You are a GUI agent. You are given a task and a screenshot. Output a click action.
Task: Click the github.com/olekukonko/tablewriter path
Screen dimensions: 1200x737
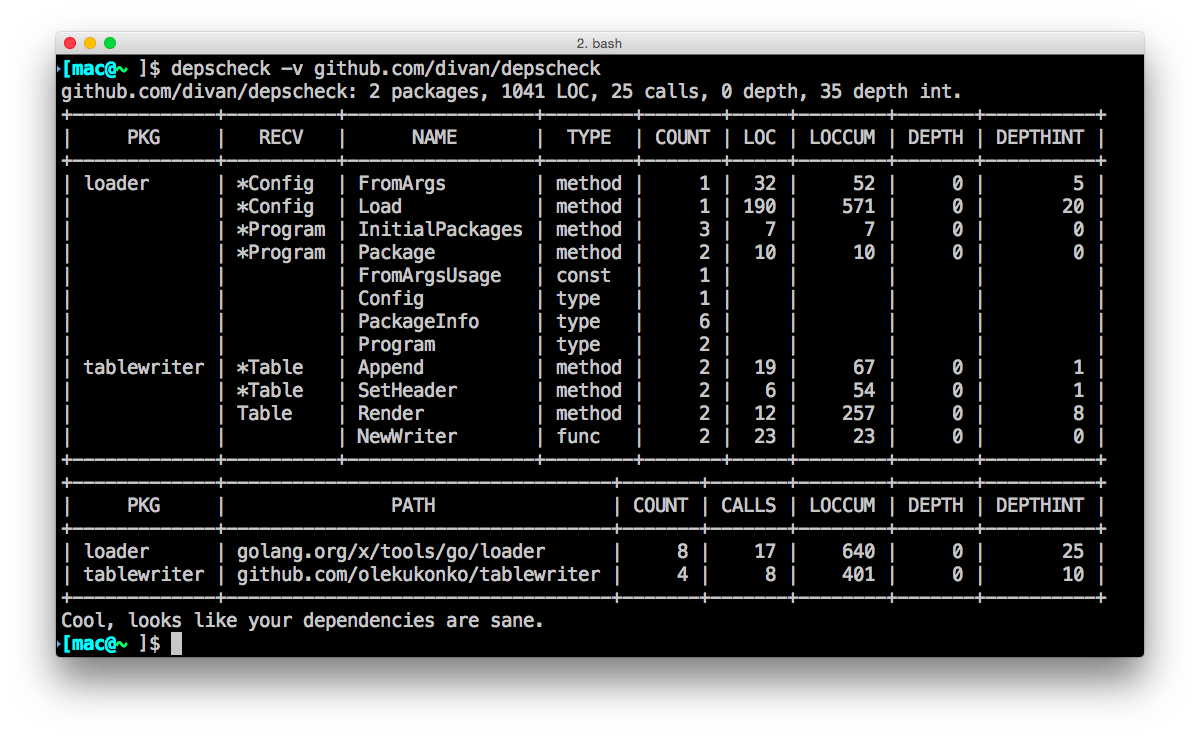(418, 574)
